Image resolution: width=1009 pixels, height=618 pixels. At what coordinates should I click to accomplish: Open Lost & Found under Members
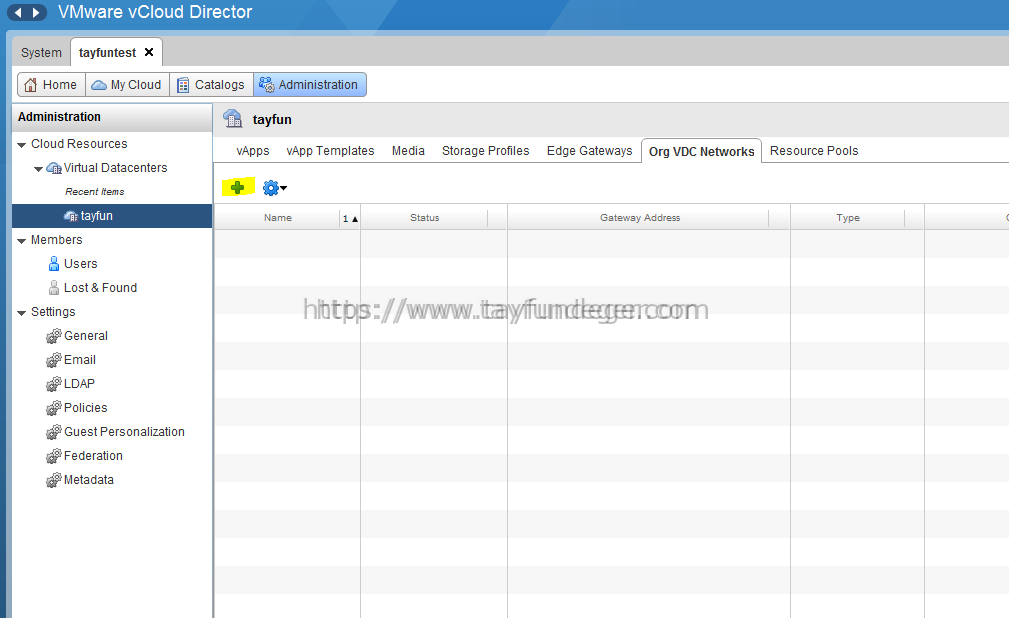(100, 288)
